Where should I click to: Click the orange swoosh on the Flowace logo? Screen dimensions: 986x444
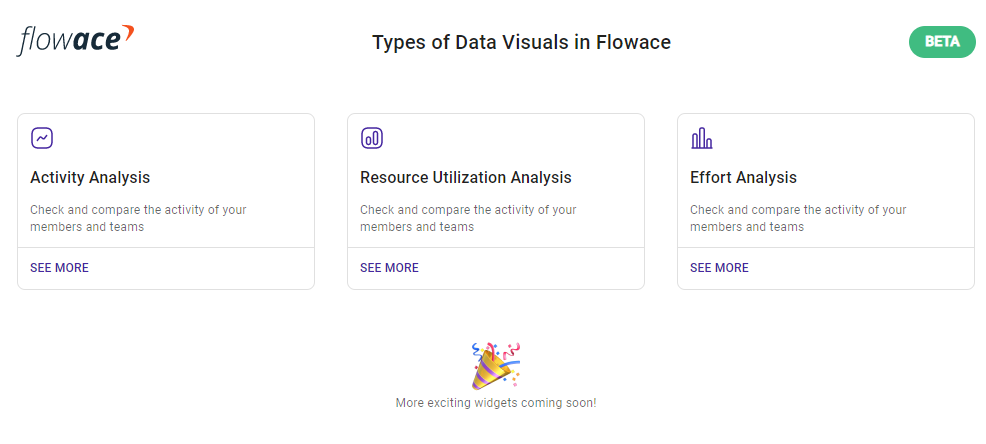[128, 32]
